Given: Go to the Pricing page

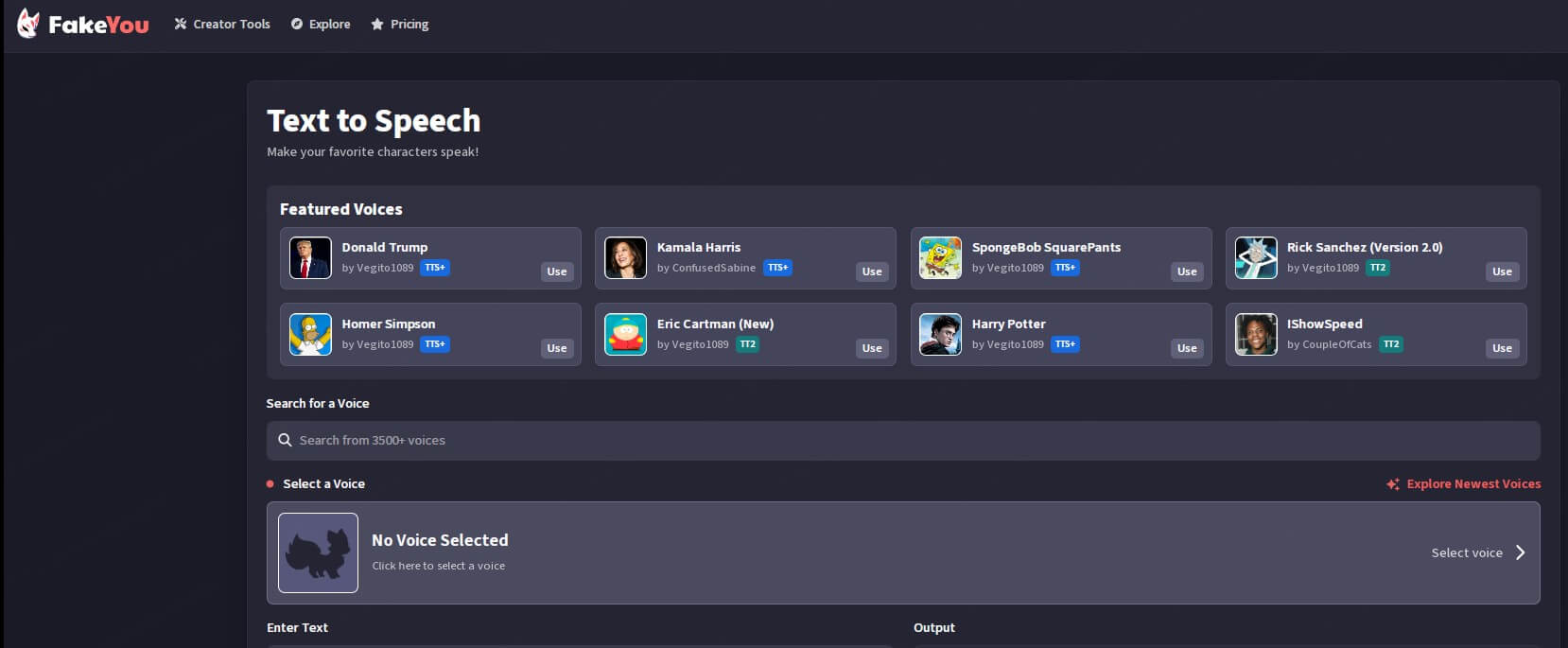Looking at the screenshot, I should 400,25.
